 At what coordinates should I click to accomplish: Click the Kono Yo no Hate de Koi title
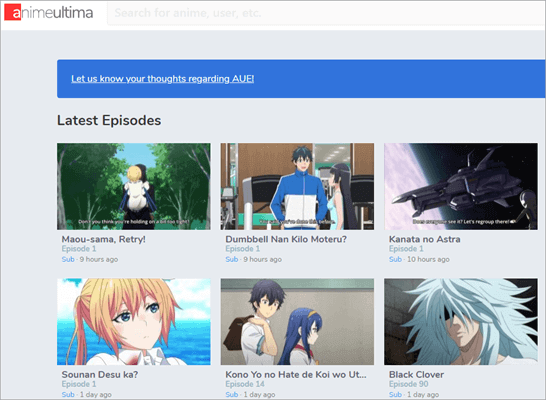(x=296, y=375)
